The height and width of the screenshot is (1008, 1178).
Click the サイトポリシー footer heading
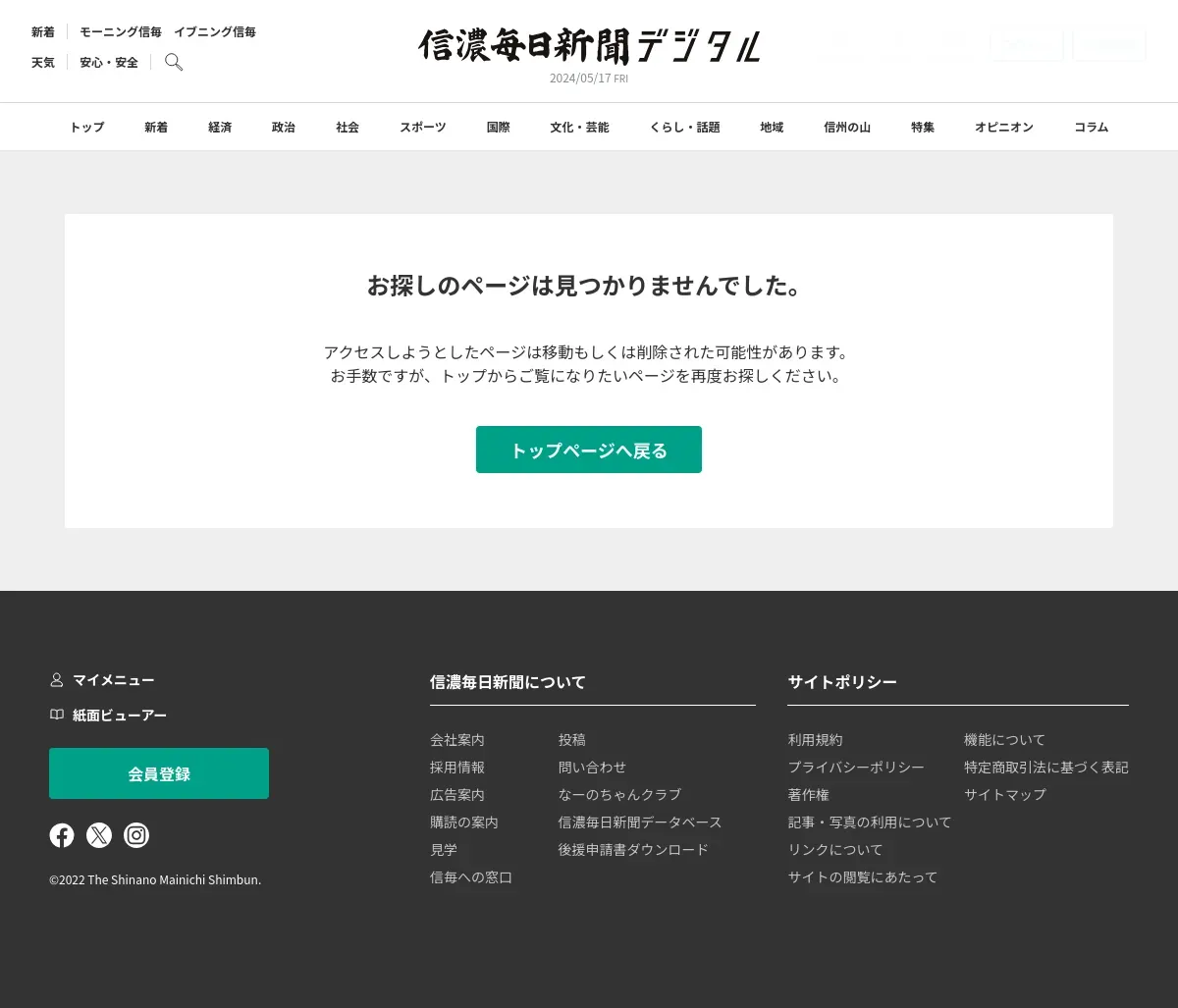842,682
